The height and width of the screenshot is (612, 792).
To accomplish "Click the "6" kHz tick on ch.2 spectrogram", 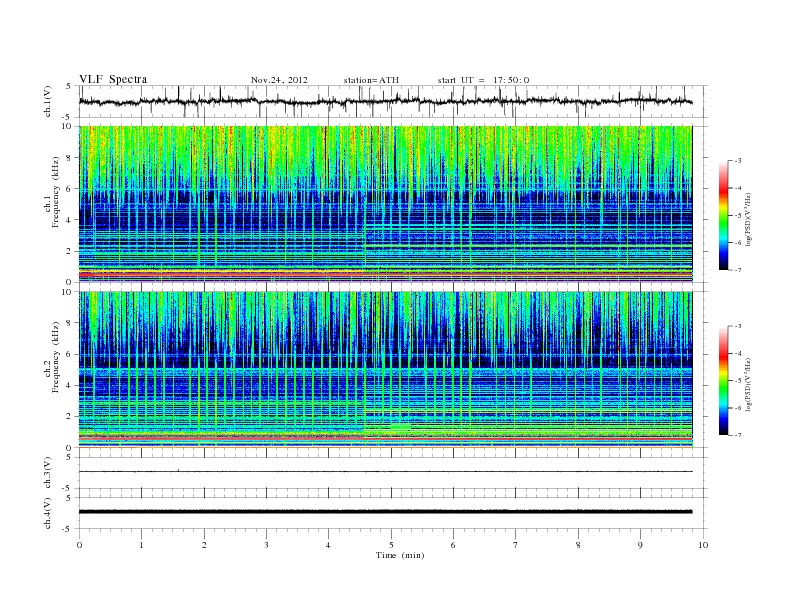I will [69, 354].
